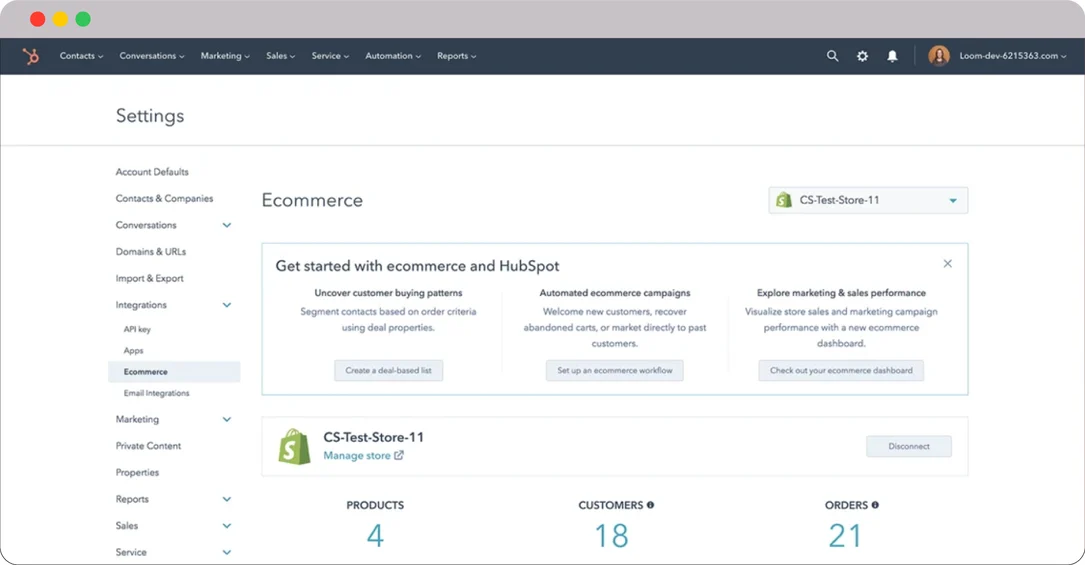Click the user avatar picture
Screen dimensions: 1085x565
point(939,56)
